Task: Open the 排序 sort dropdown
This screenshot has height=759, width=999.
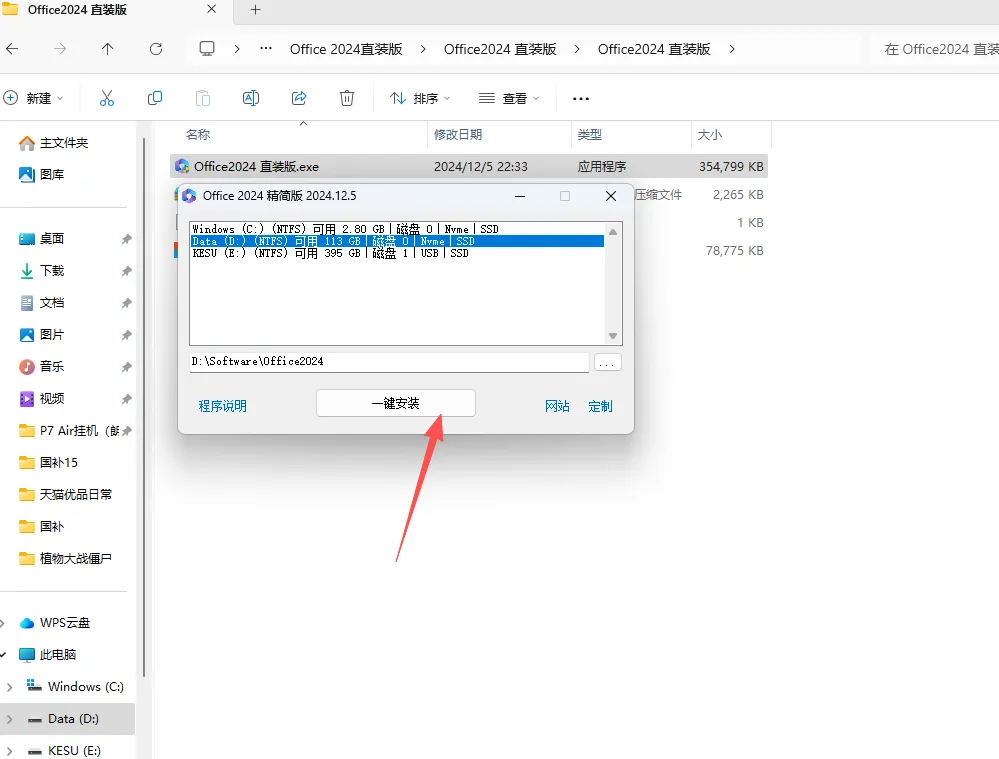Action: [420, 98]
